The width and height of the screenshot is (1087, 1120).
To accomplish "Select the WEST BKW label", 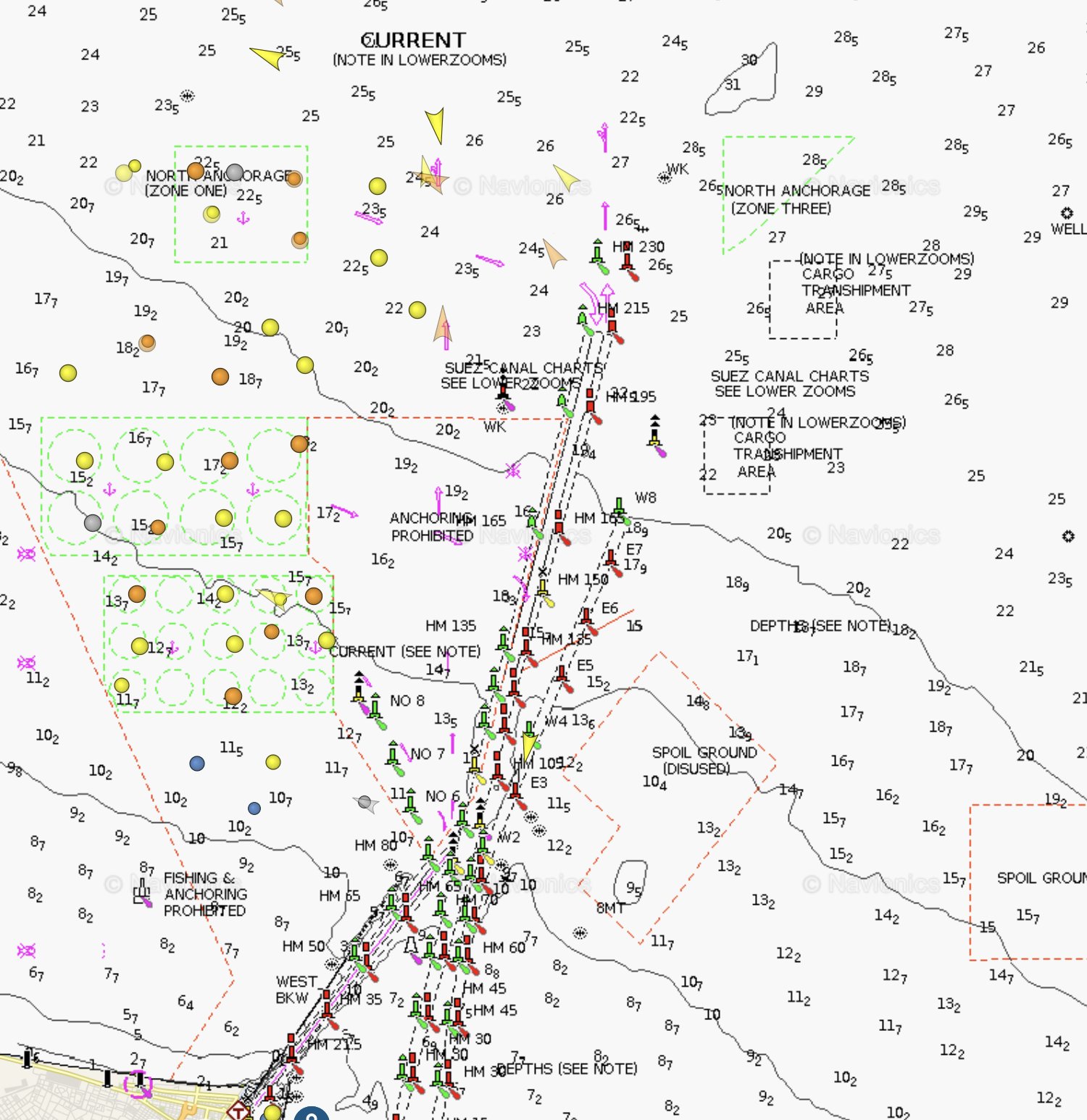I will (x=296, y=990).
